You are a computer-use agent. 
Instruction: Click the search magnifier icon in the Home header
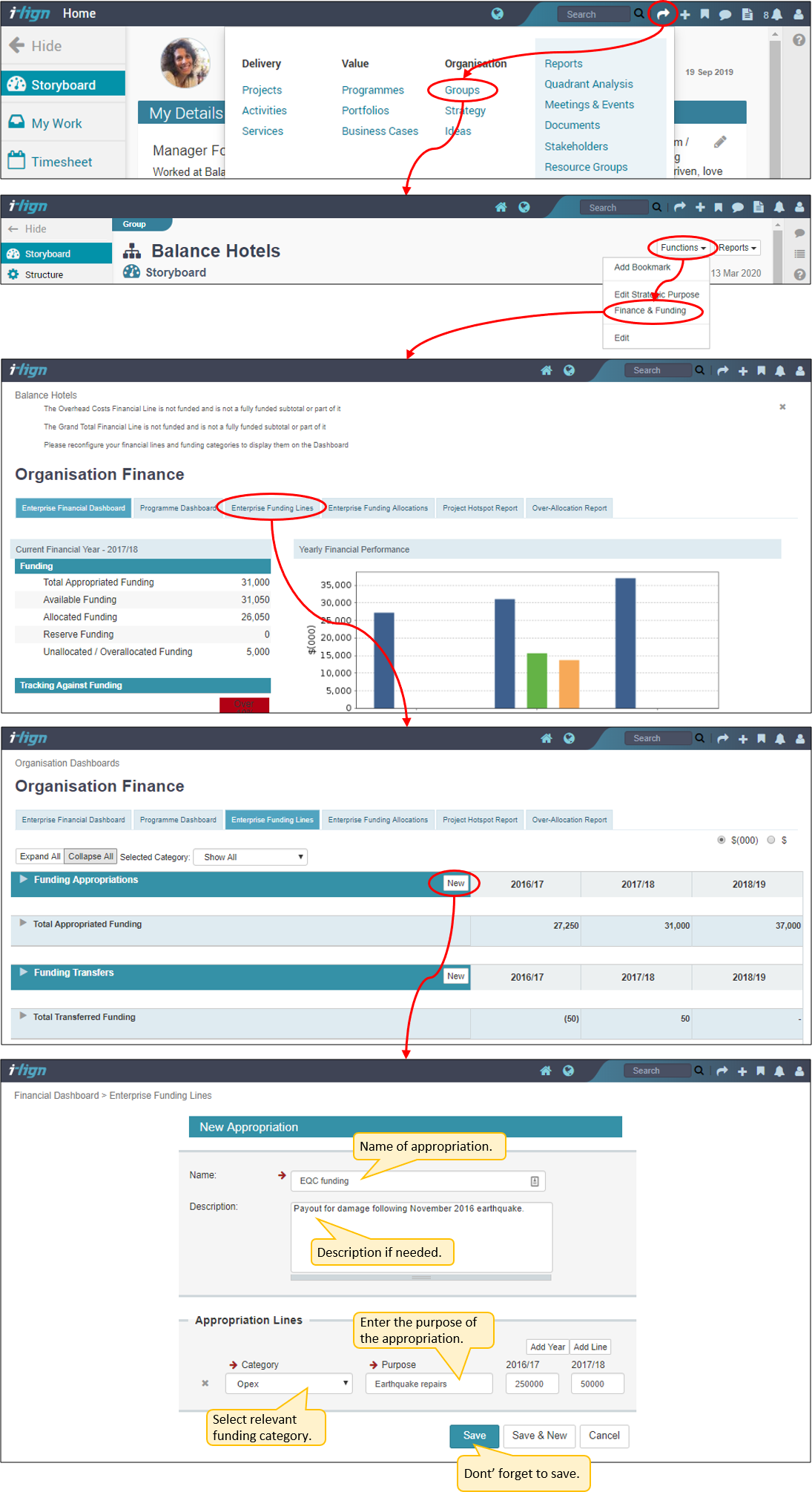(639, 13)
